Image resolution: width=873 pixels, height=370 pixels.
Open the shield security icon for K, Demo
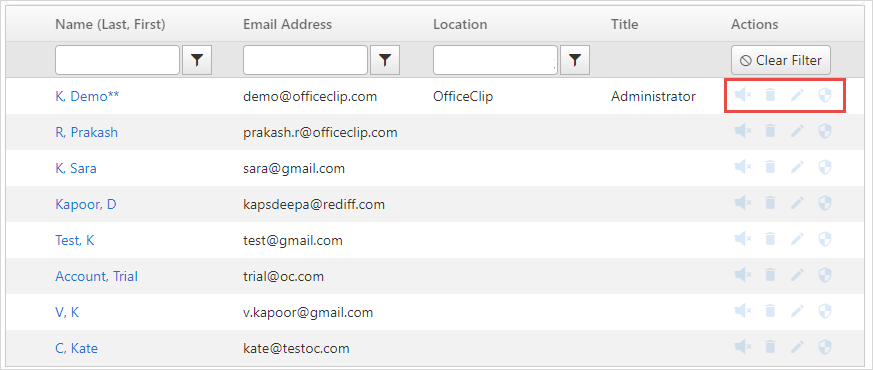tap(825, 96)
